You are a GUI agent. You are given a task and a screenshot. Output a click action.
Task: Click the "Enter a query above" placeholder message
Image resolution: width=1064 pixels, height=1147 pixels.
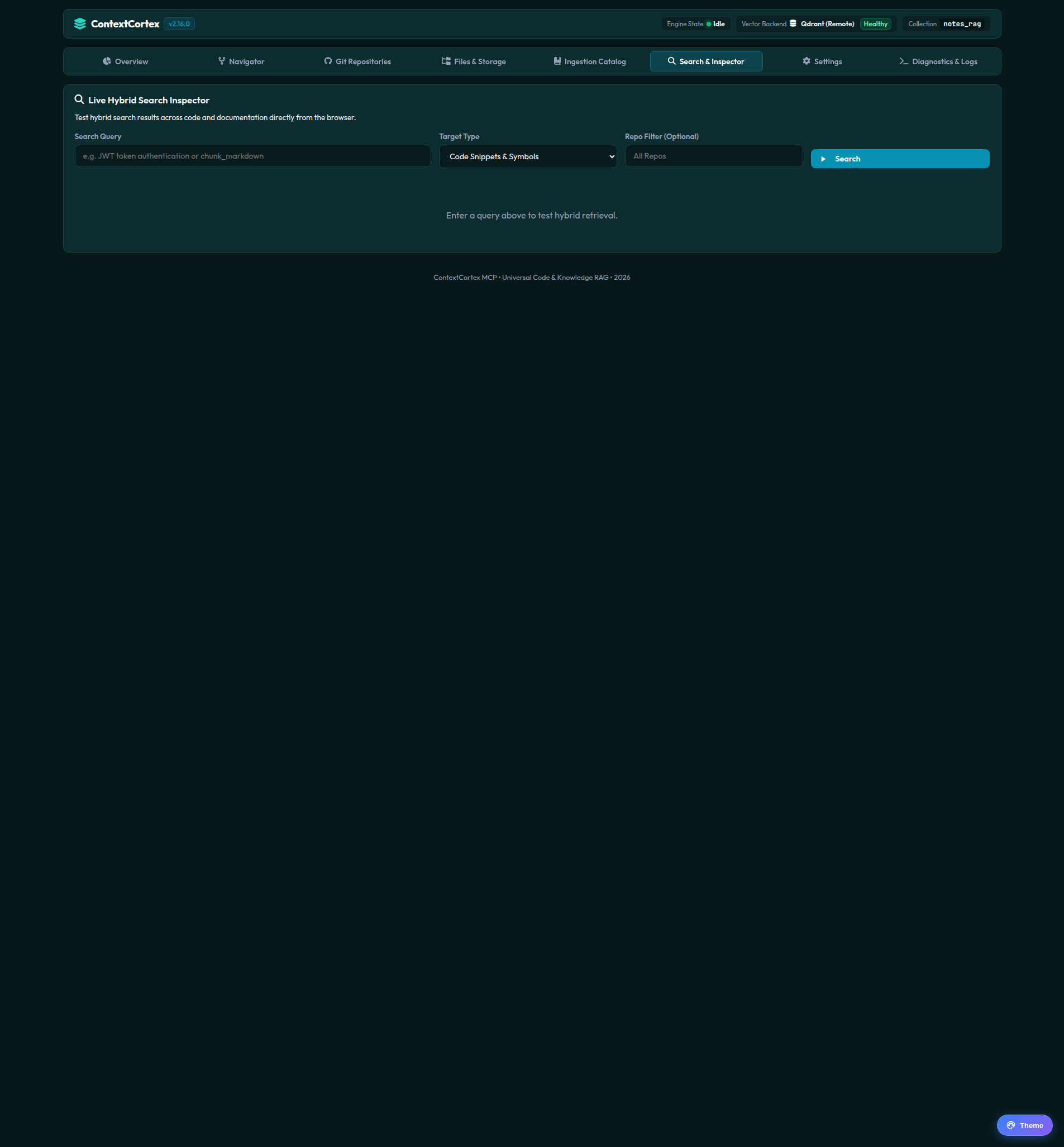click(531, 215)
